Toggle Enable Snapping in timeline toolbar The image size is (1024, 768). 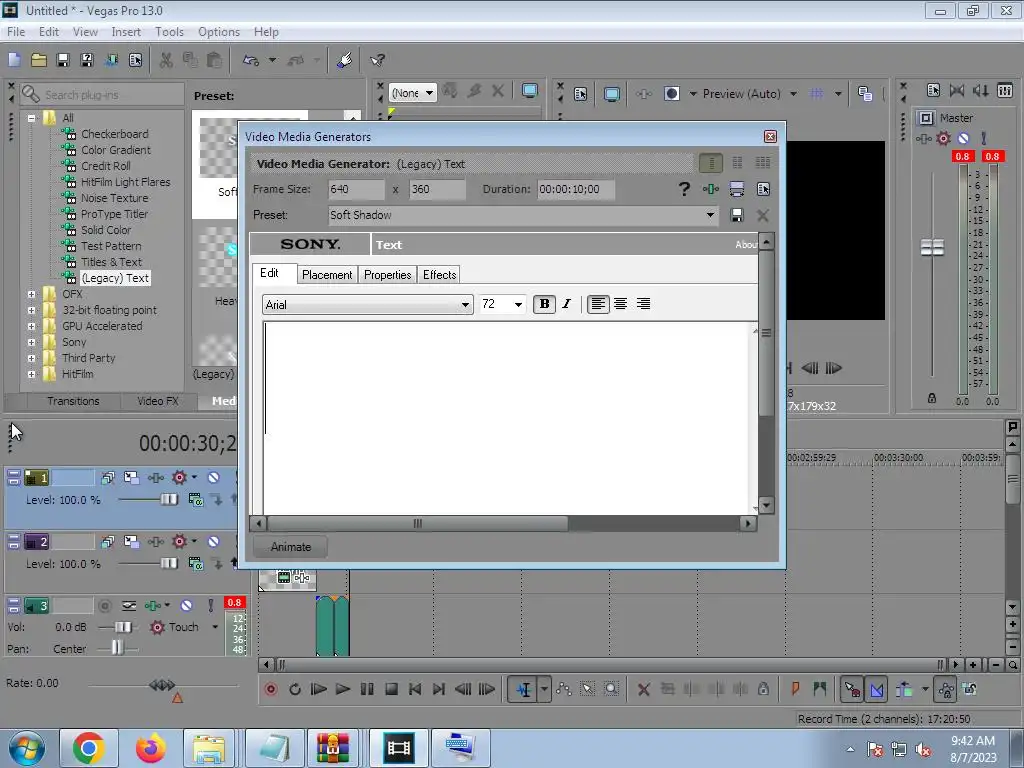tap(852, 689)
